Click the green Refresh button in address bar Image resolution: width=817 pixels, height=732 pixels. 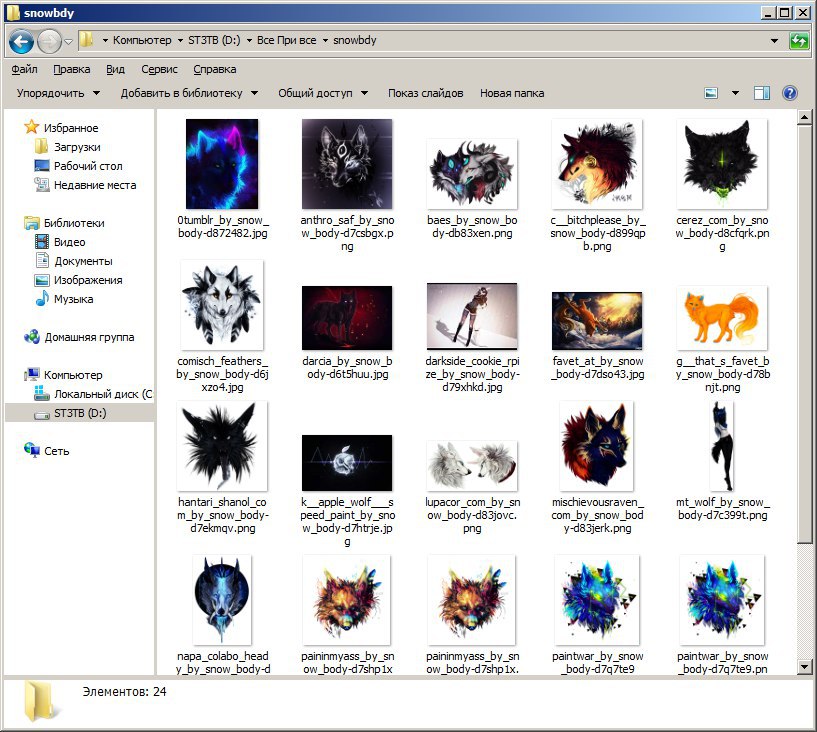pos(799,41)
